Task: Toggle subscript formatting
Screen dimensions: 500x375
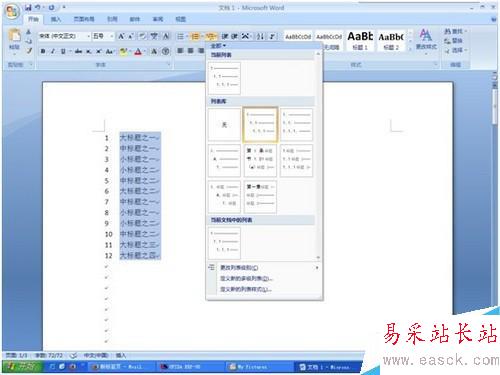Action: pyautogui.click(x=89, y=51)
